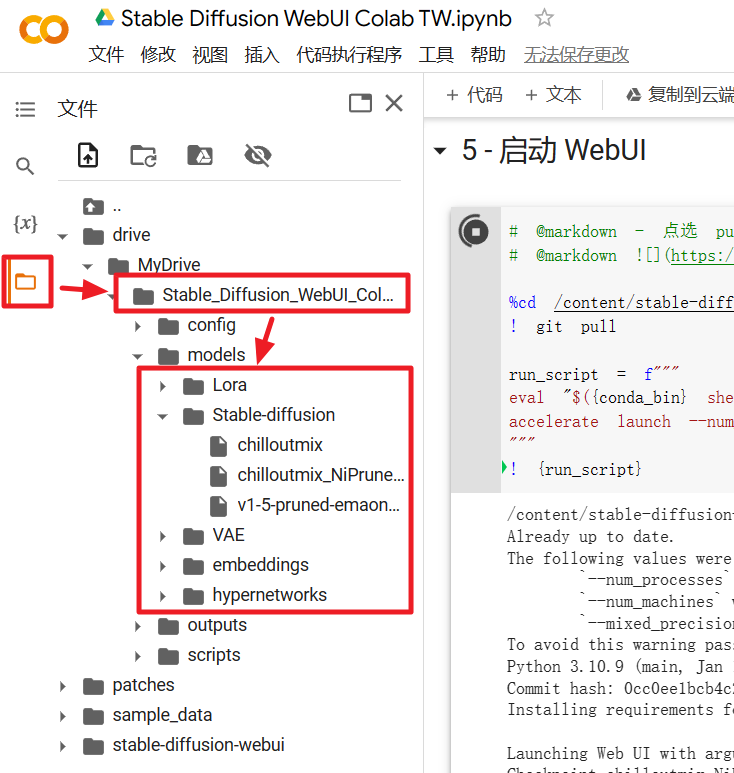The image size is (734, 773).
Task: Open the table of contents sidebar icon
Action: tap(25, 109)
